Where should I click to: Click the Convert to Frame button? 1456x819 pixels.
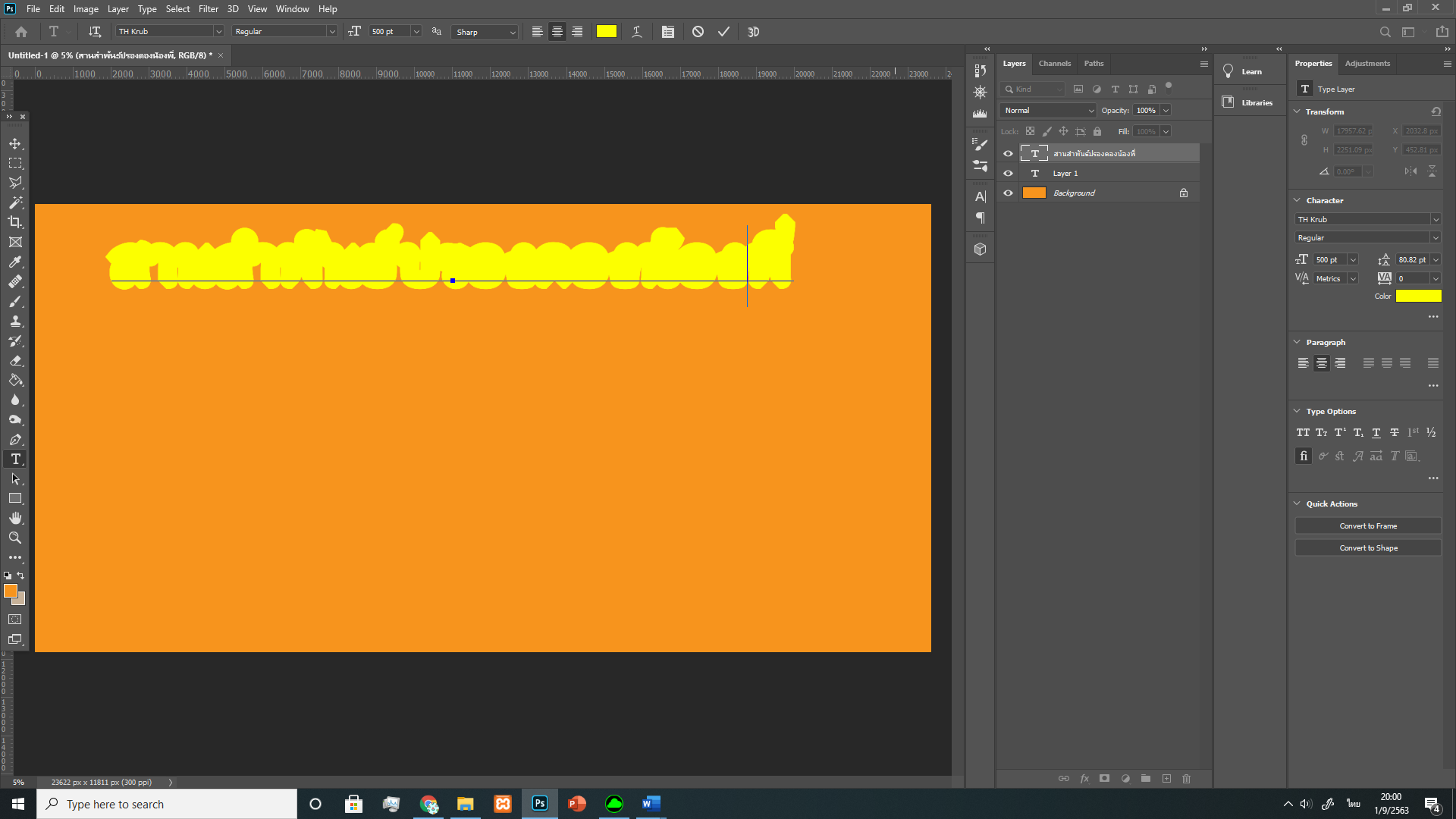pos(1368,526)
